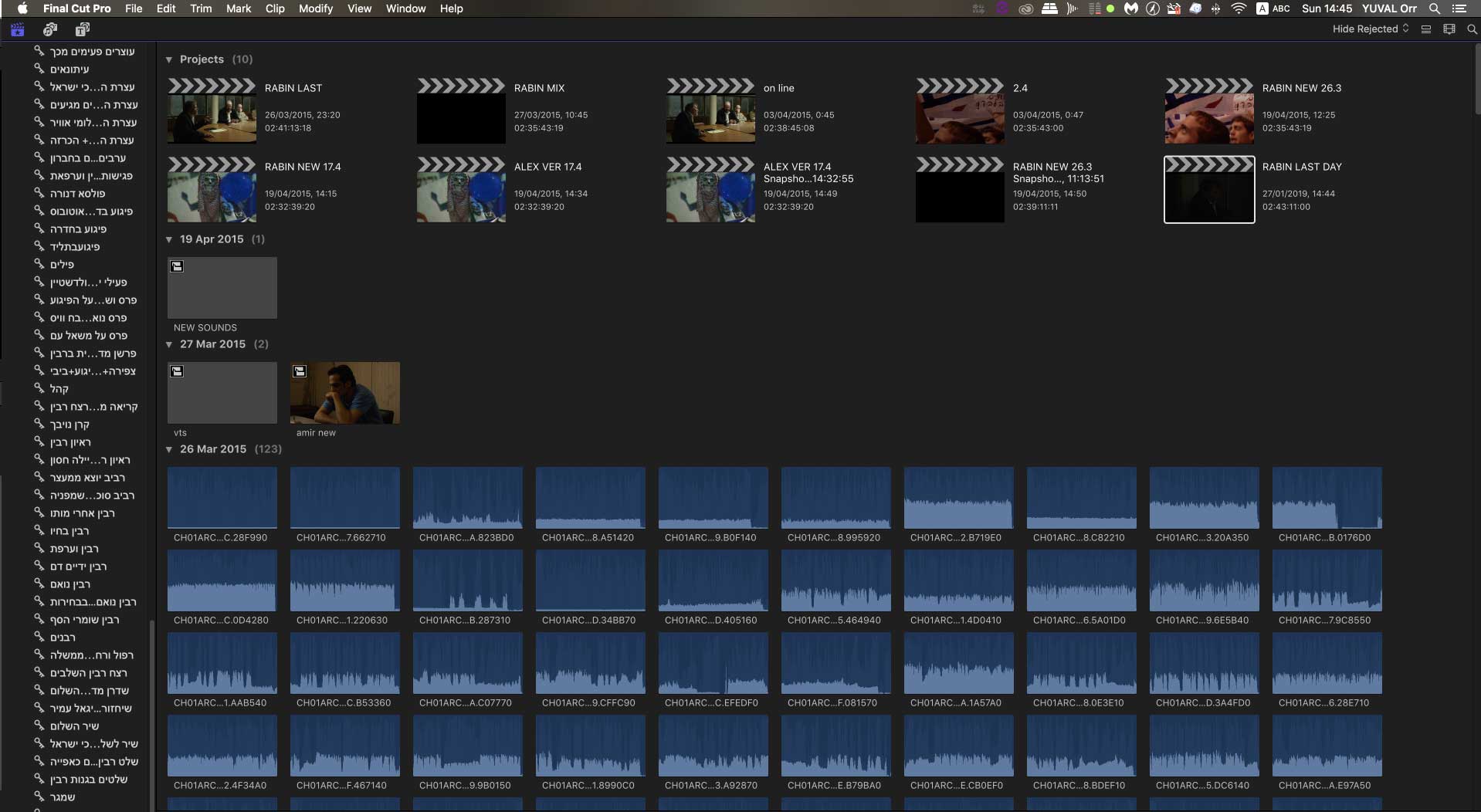Open the ABC input source menu
This screenshot has height=812, width=1481.
click(x=1273, y=8)
